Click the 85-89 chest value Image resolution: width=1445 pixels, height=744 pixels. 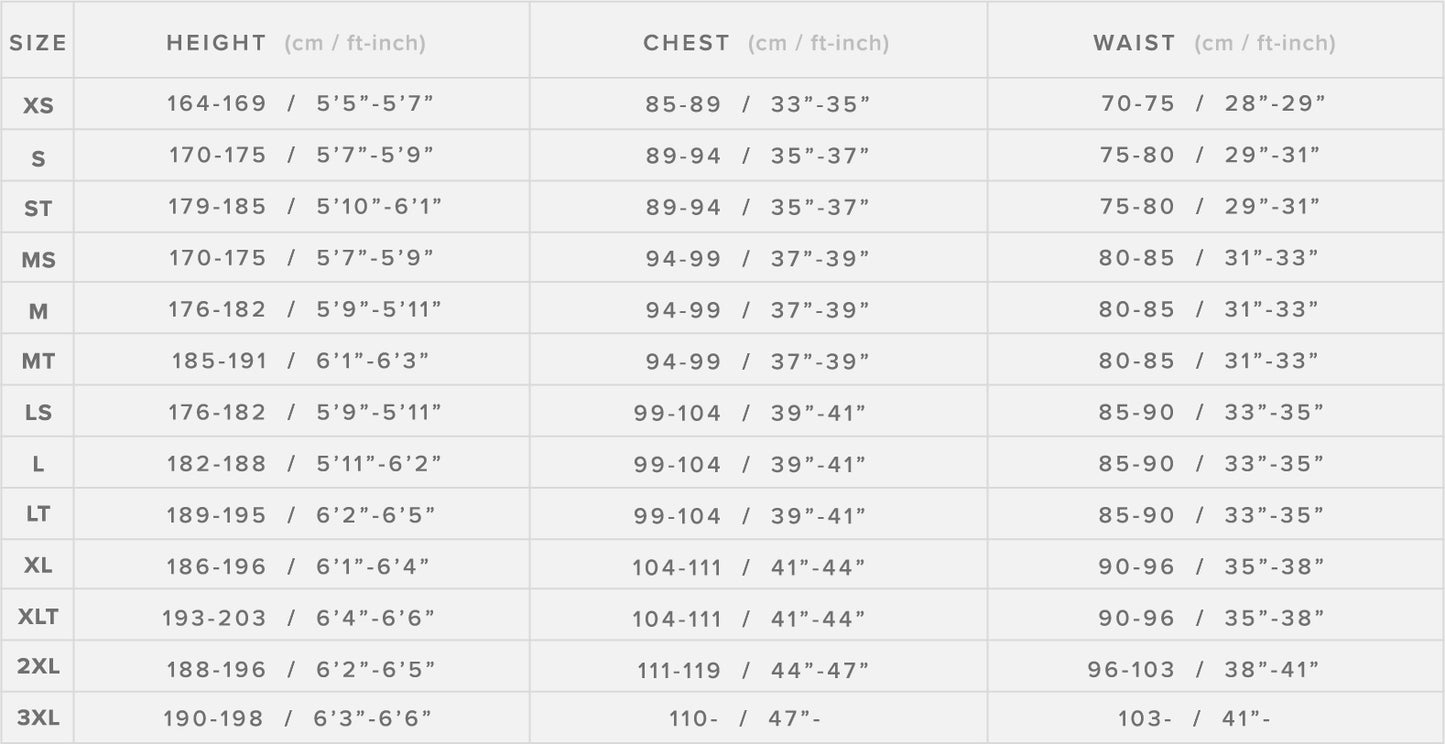(x=683, y=104)
